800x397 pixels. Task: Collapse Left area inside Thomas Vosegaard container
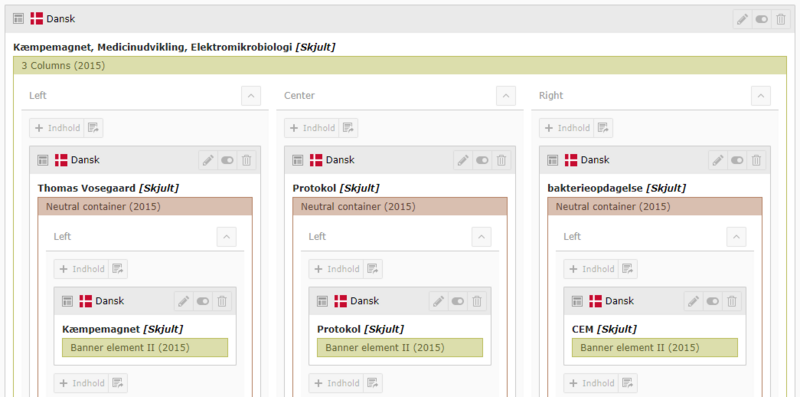pos(227,237)
